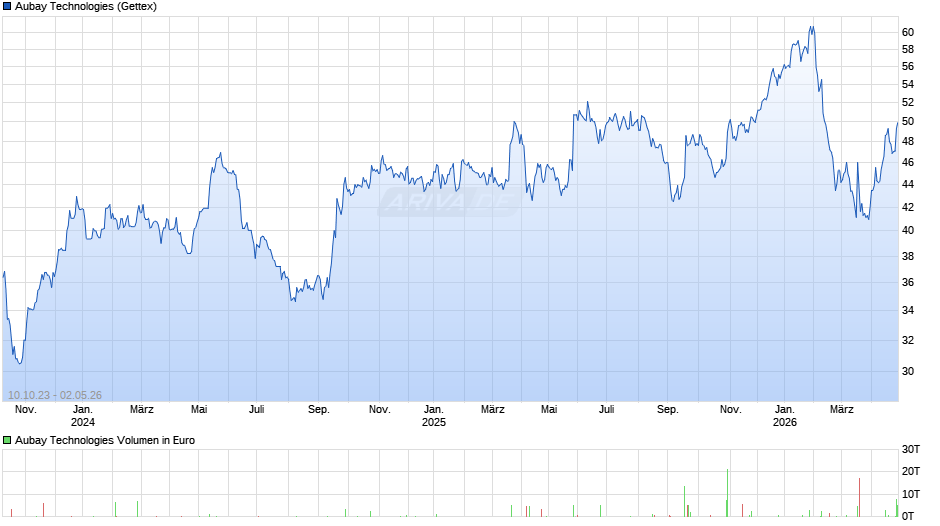Click the 20T volume axis label

click(x=911, y=471)
